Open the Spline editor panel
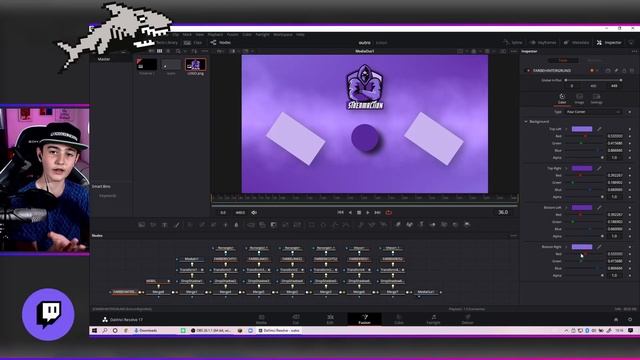This screenshot has height=360, width=640. 513,42
